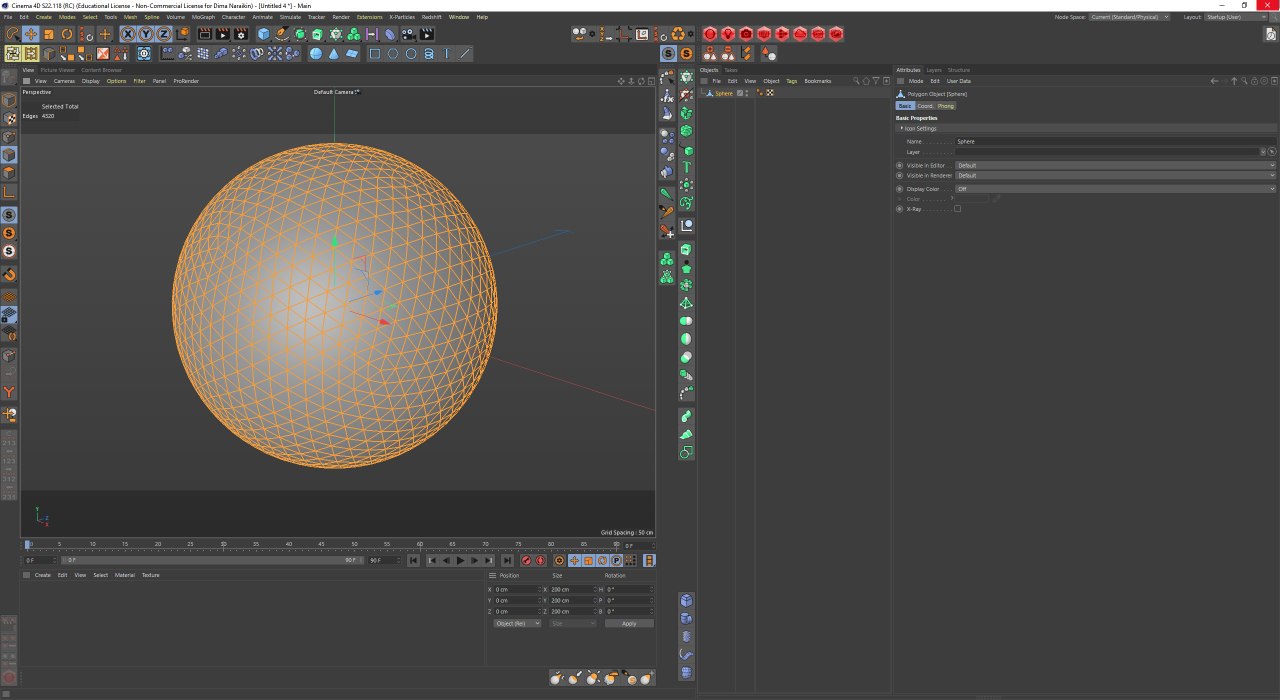This screenshot has width=1280, height=700.
Task: Click the timeline ruler at frame 45
Action: (322, 544)
